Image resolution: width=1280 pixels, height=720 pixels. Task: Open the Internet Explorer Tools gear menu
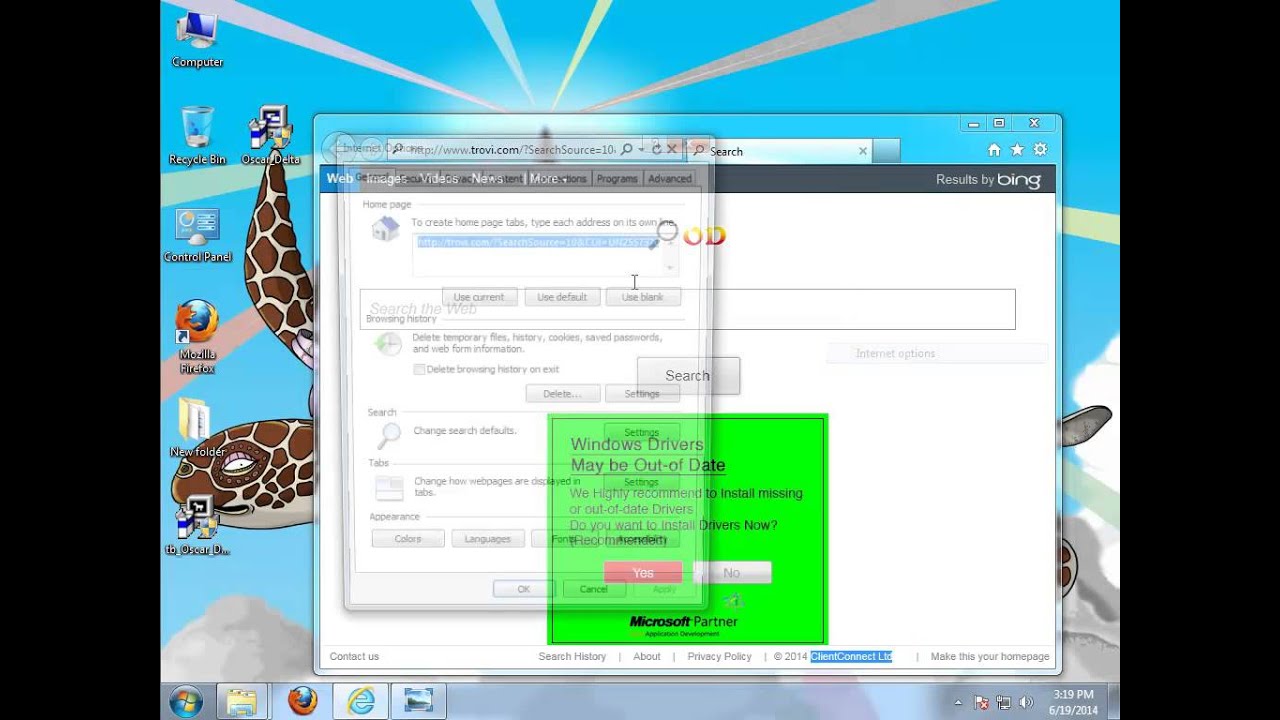click(1040, 150)
